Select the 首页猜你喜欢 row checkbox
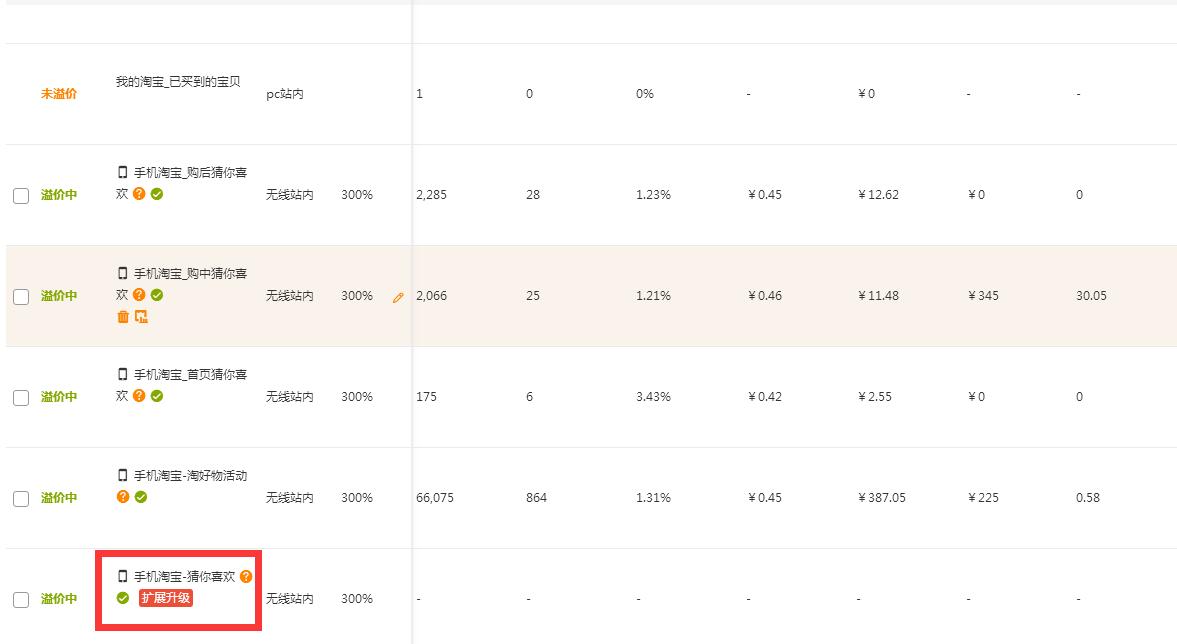1177x644 pixels. (x=21, y=398)
